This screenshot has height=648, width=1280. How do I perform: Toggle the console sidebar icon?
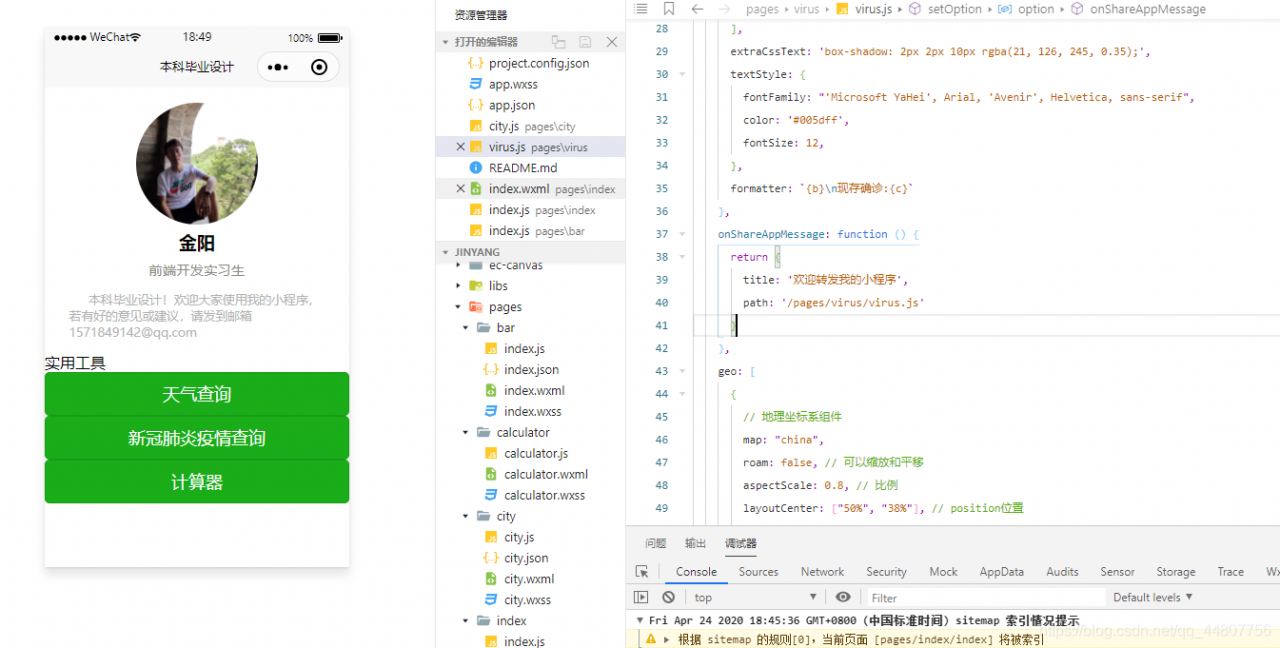[641, 597]
